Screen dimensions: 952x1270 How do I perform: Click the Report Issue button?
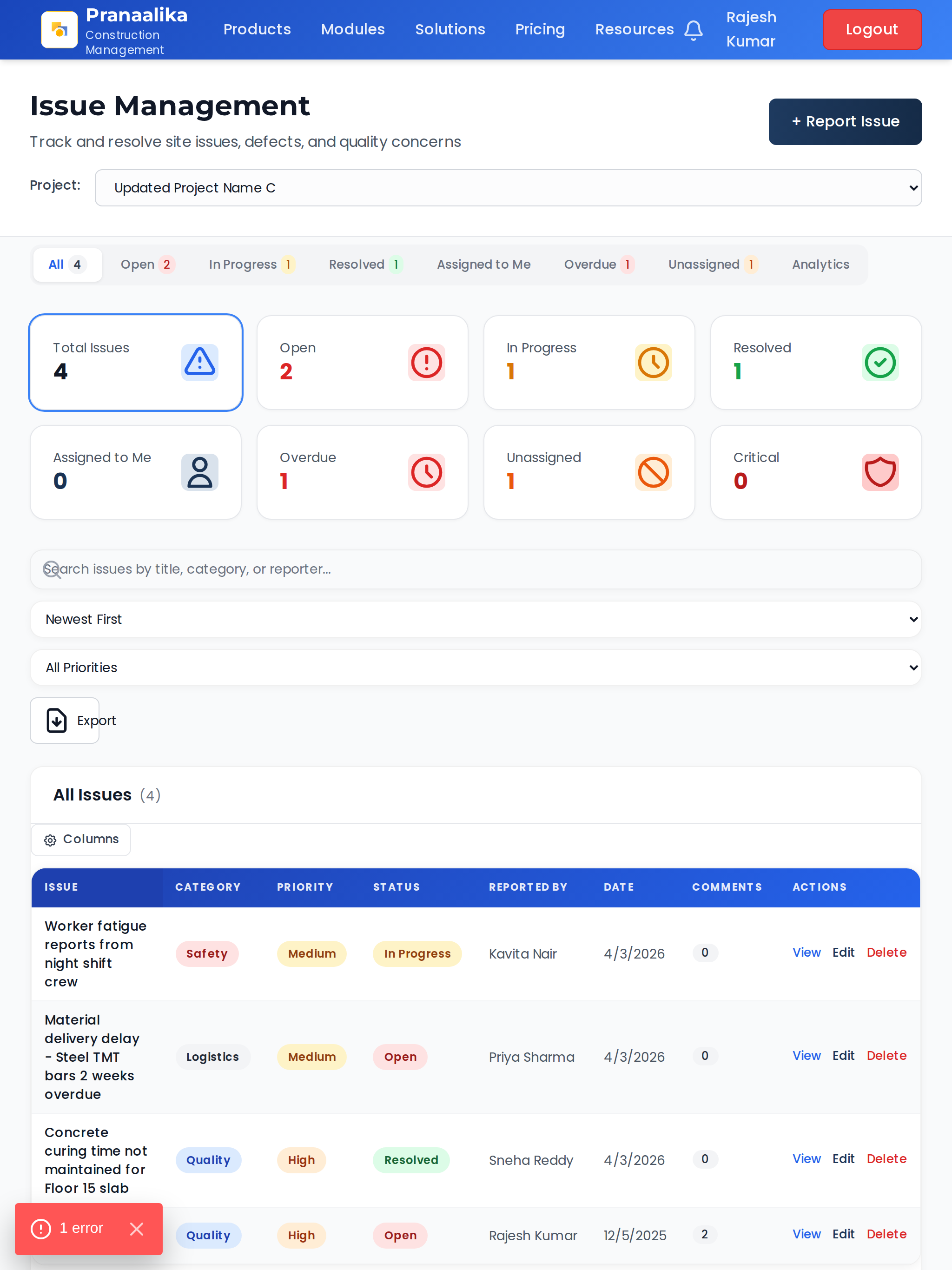pyautogui.click(x=845, y=122)
